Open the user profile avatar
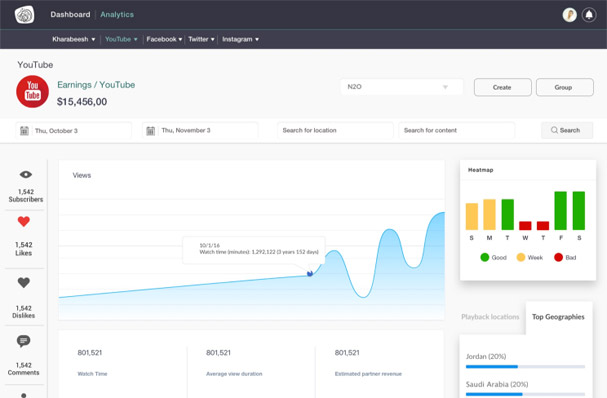607x398 pixels. (569, 15)
